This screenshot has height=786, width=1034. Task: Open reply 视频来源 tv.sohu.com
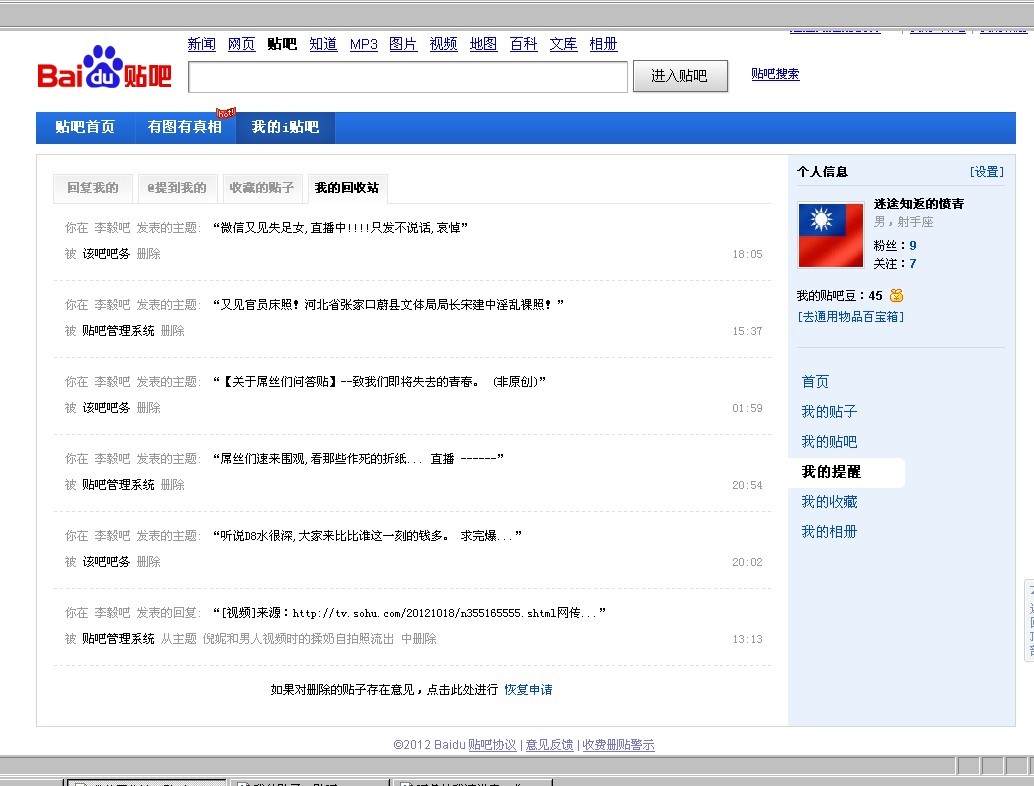(x=409, y=613)
